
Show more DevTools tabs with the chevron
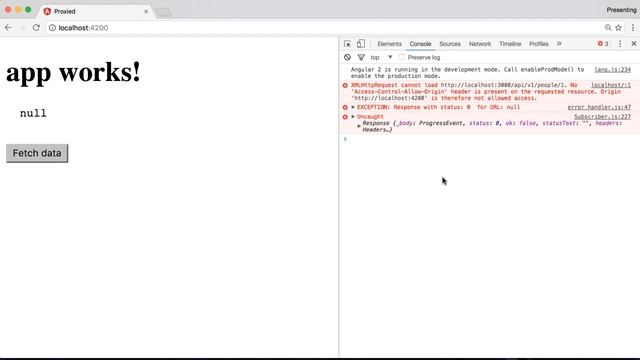tap(559, 44)
